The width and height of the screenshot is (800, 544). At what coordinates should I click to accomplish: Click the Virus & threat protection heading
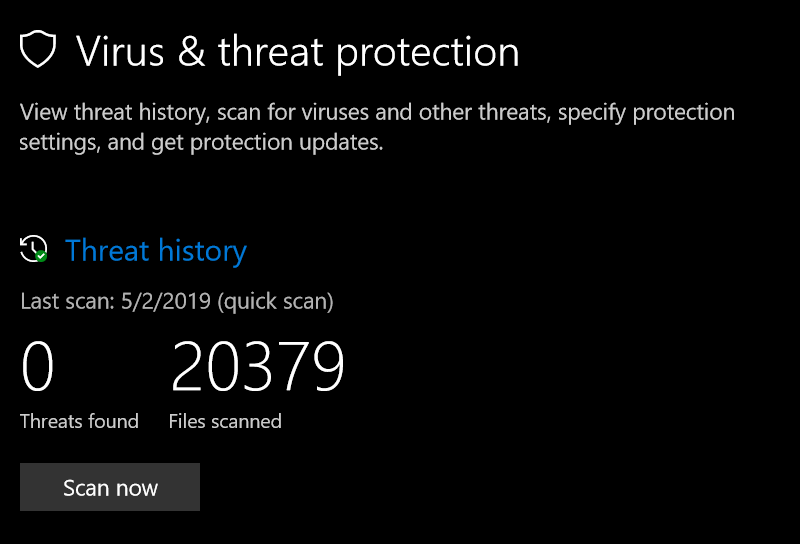(x=298, y=51)
